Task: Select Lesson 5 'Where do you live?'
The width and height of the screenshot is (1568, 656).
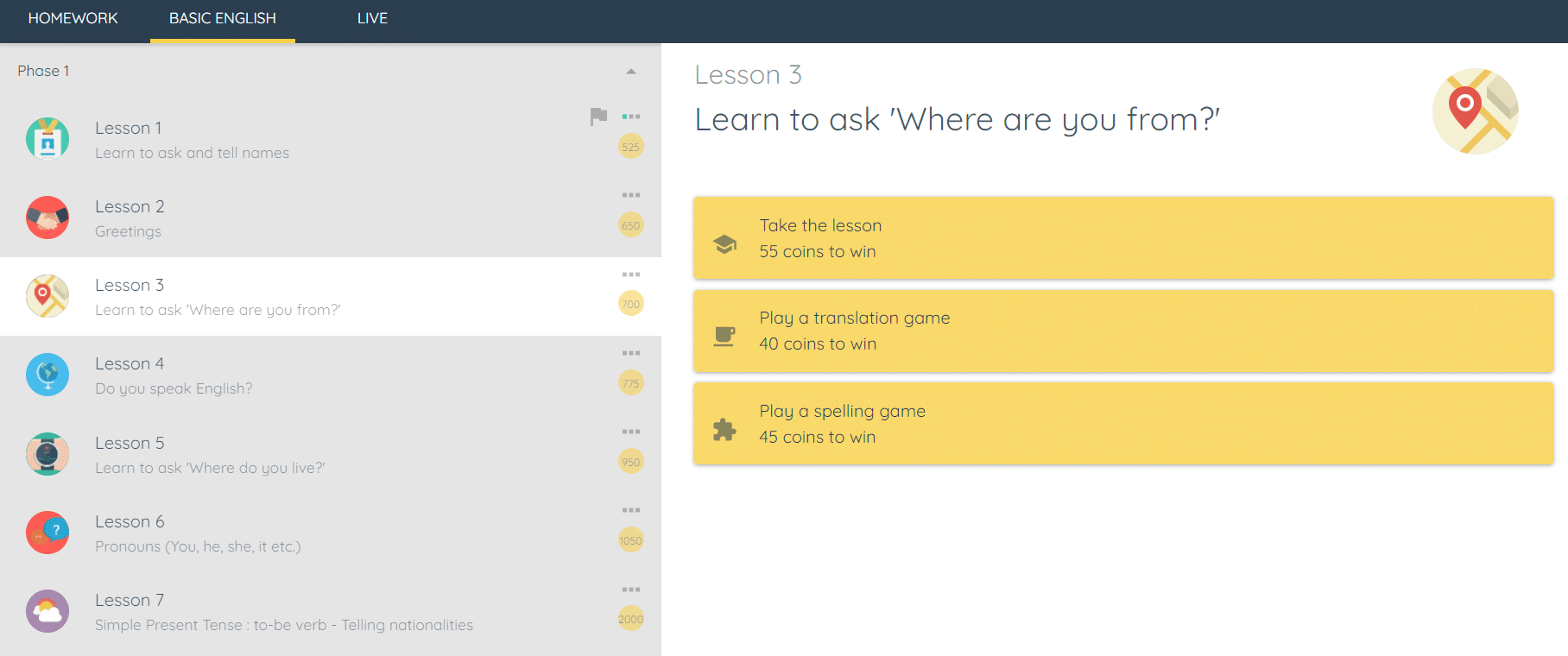Action: (210, 454)
